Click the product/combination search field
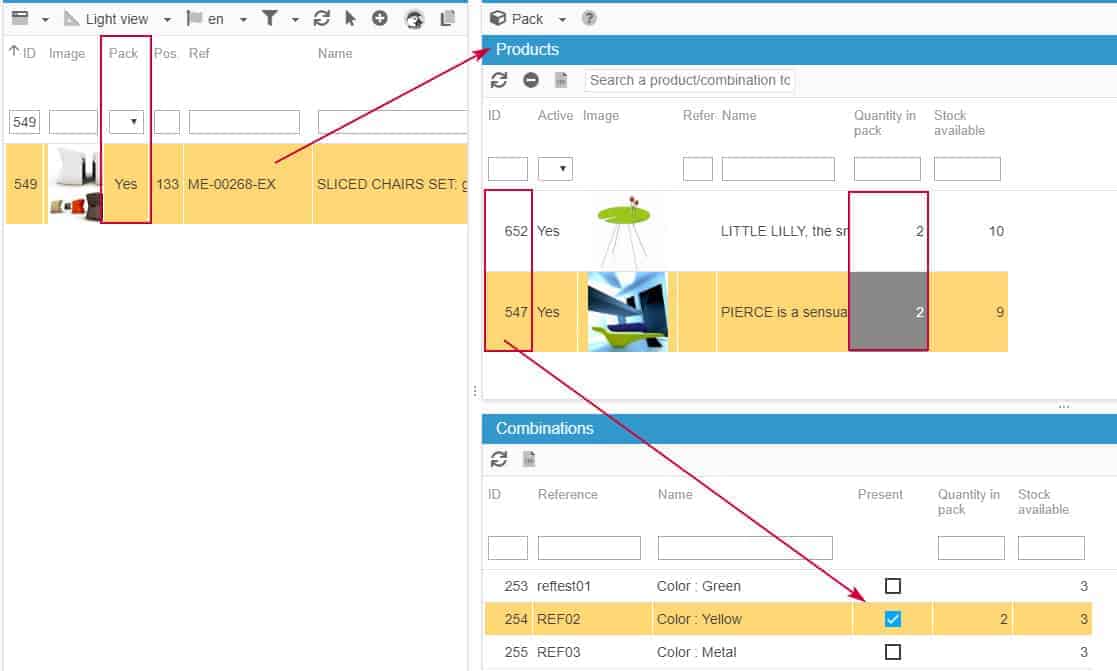The height and width of the screenshot is (671, 1117). click(x=689, y=80)
